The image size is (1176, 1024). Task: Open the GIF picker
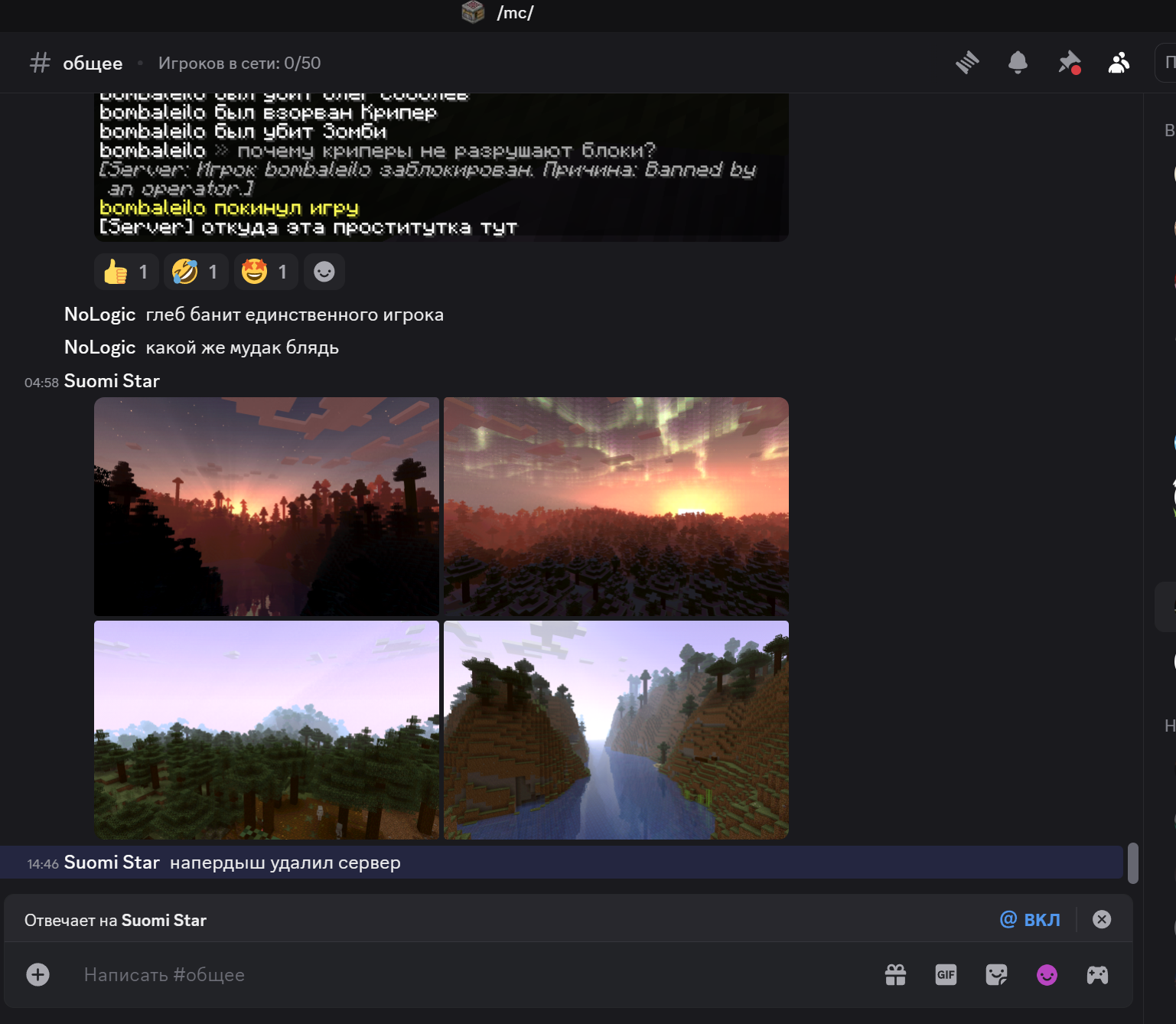coord(946,974)
